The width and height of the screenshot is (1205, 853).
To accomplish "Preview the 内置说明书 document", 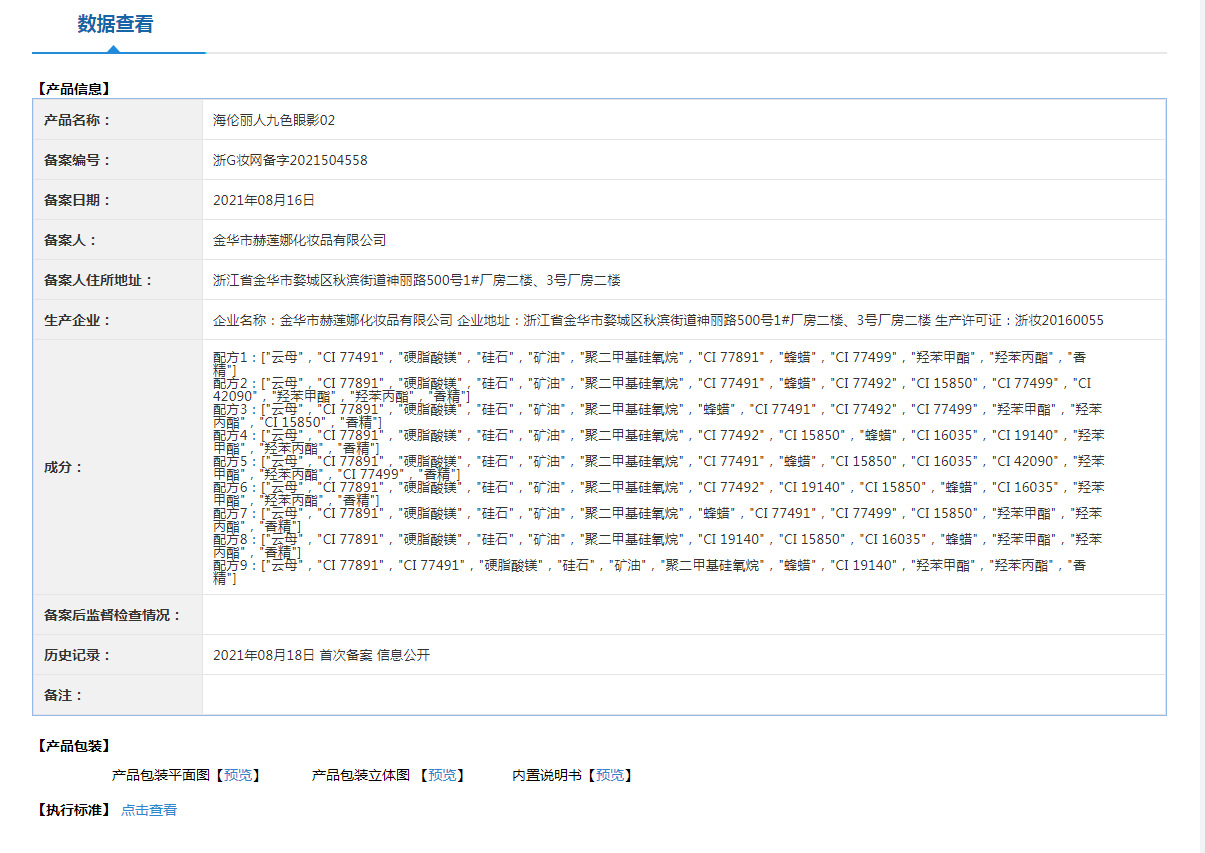I will click(x=609, y=775).
